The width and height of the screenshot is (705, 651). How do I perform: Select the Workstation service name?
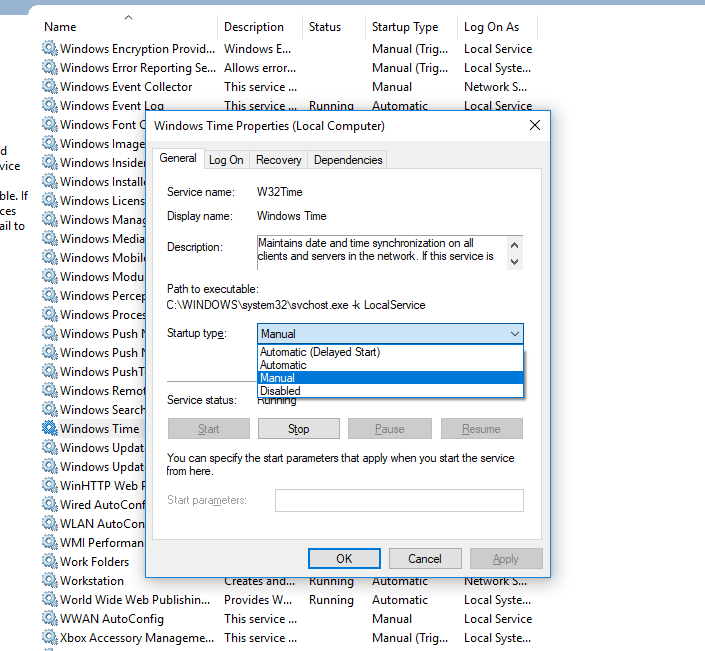pos(92,581)
